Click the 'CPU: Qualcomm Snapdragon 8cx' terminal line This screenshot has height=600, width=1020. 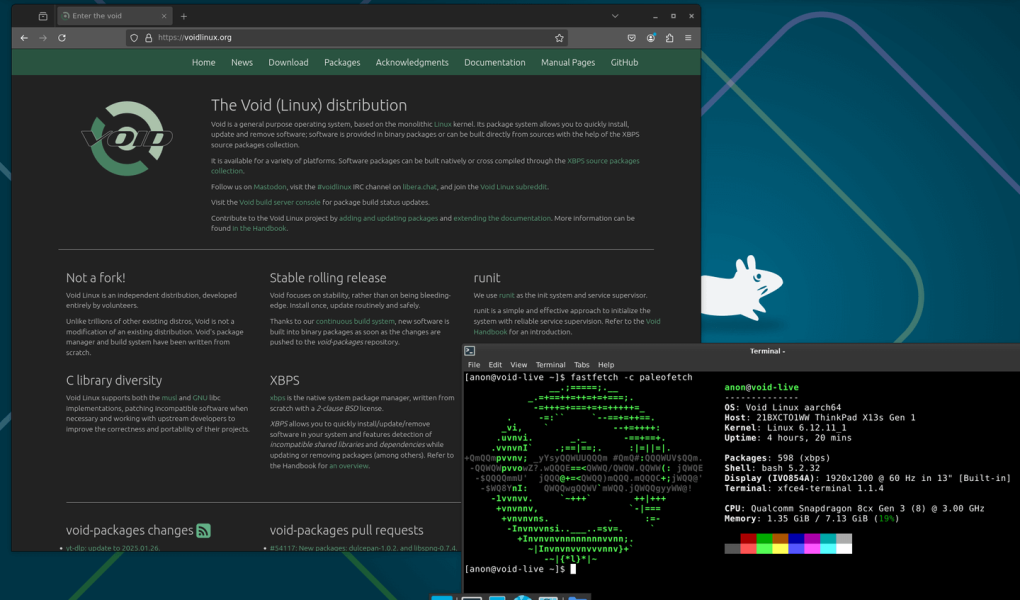coord(854,509)
